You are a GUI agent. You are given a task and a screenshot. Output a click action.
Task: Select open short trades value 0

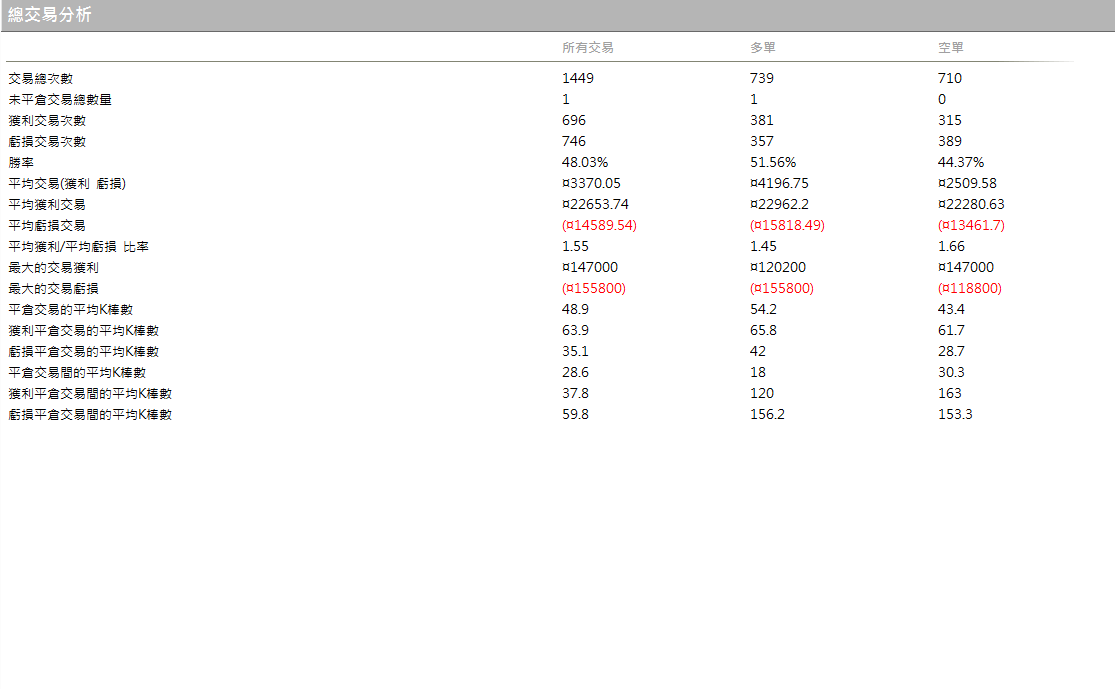(941, 100)
